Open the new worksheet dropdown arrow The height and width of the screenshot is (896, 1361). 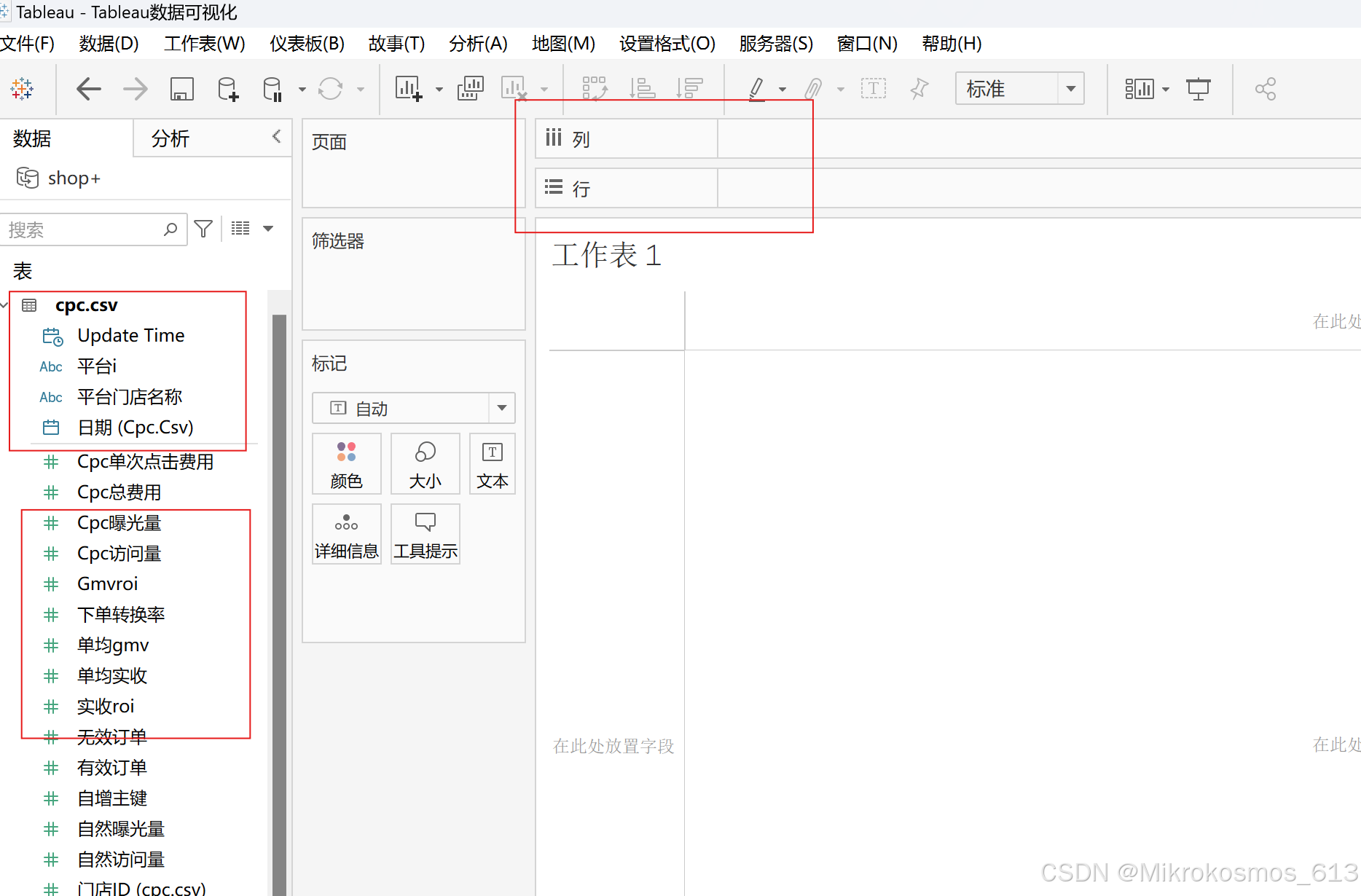click(439, 90)
